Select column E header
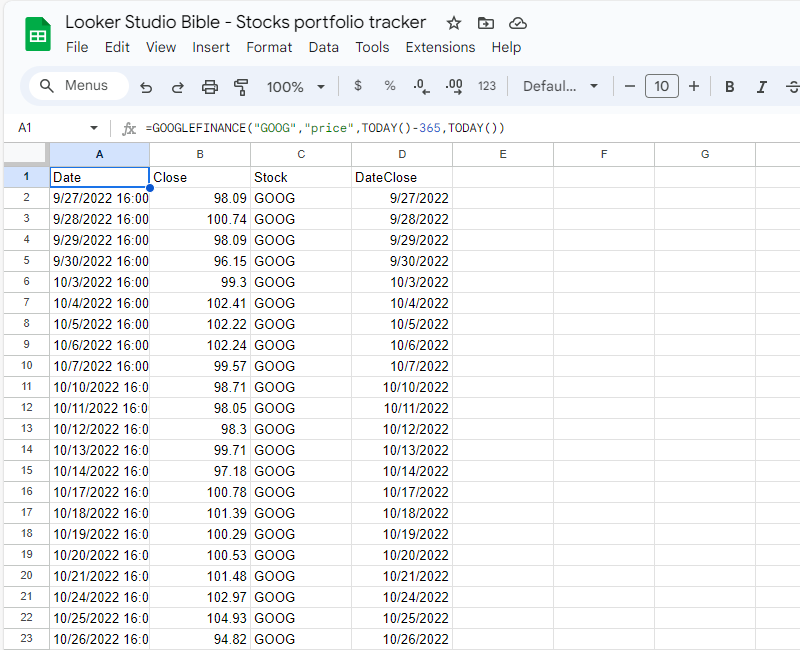The height and width of the screenshot is (650, 800). click(503, 155)
